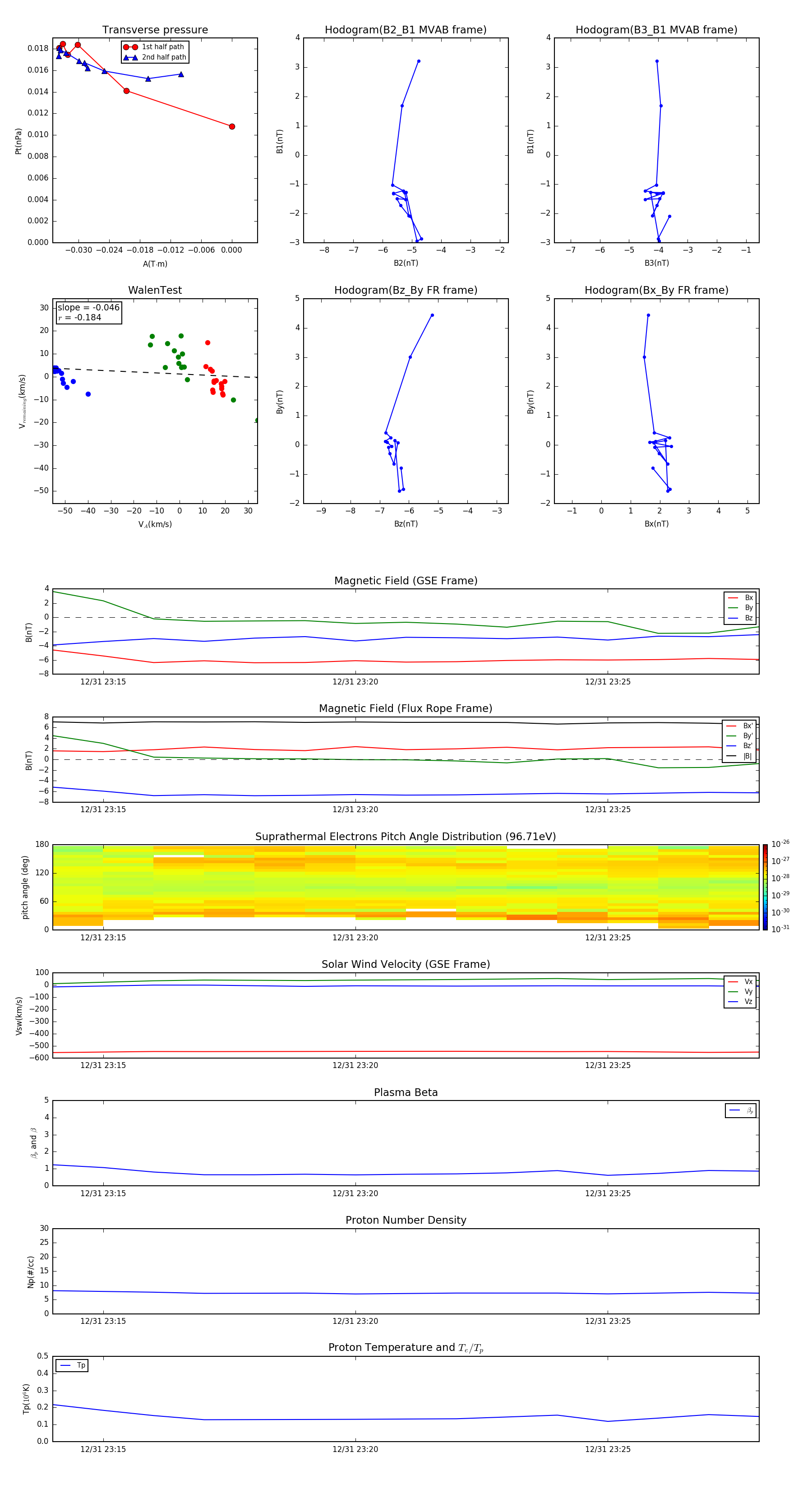Viewport: 812px width, 1489px height.
Task: Click the Suprathermal Electrons Pitch Angle Distribution title
Action: (406, 837)
